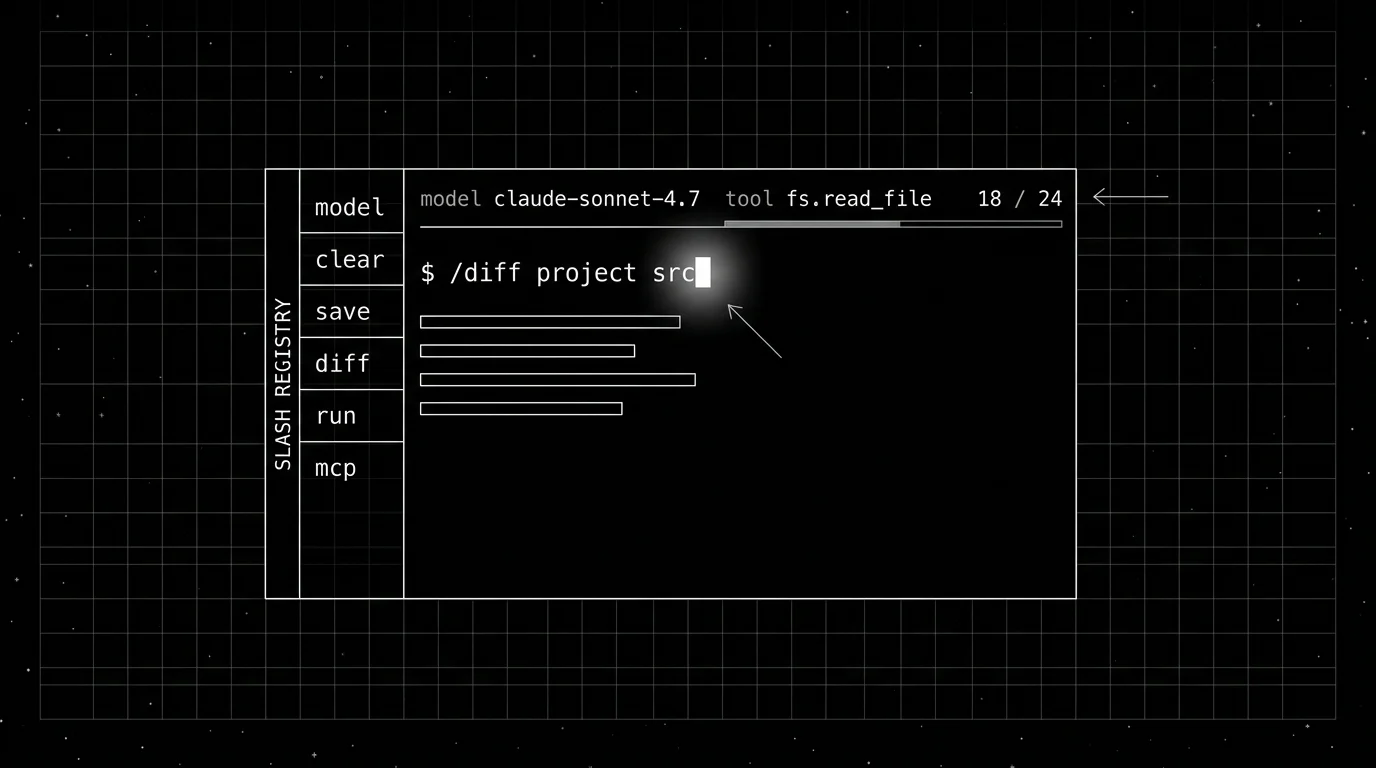Click the third, longest output placeholder bar
Image resolution: width=1376 pixels, height=768 pixels.
point(557,380)
